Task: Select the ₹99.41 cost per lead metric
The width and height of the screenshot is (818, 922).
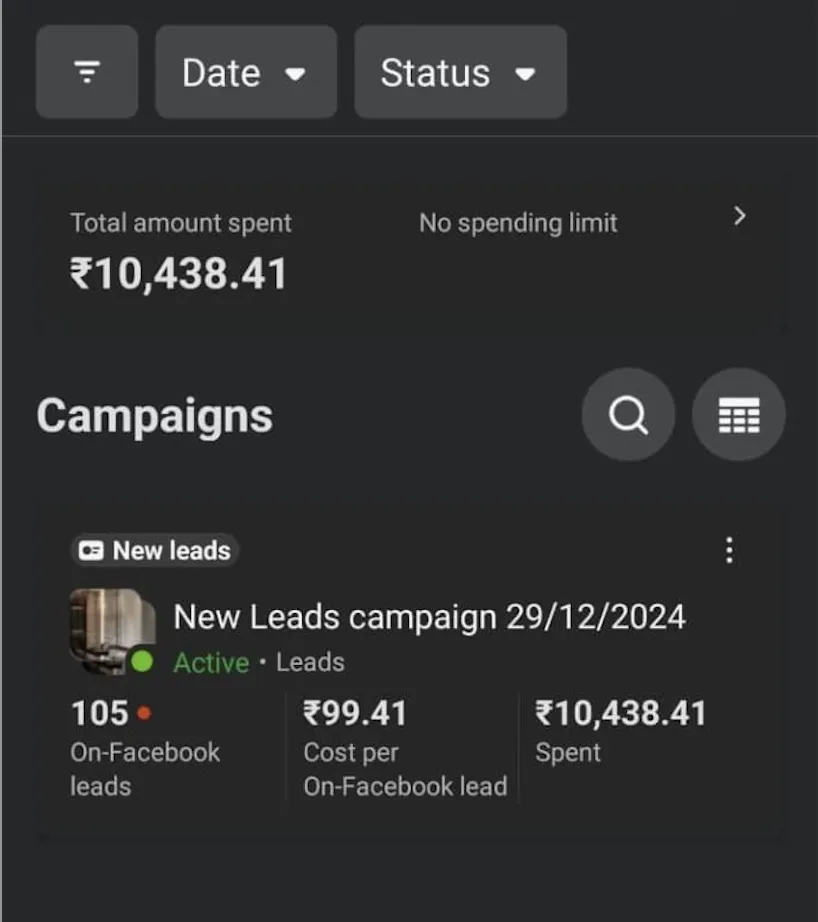Action: coord(355,713)
